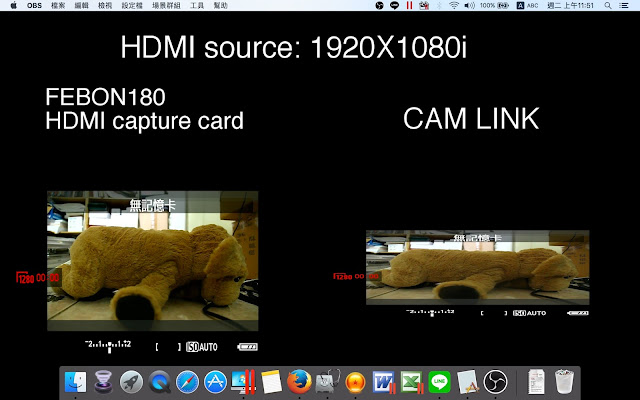This screenshot has height=400, width=640.
Task: Click the 'HDMI capture card' label text
Action: pos(144,121)
